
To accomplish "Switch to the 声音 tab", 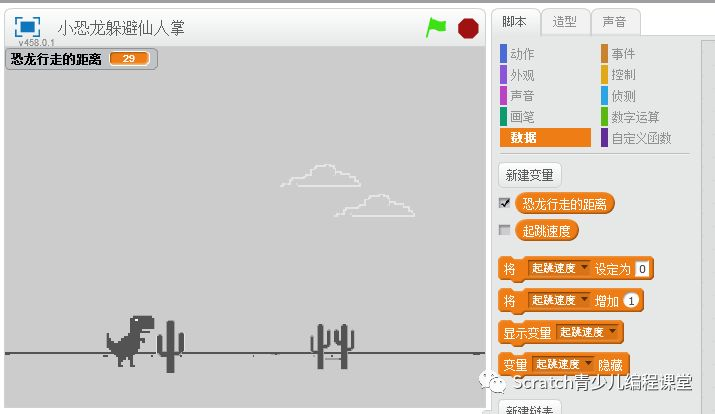I will 615,22.
